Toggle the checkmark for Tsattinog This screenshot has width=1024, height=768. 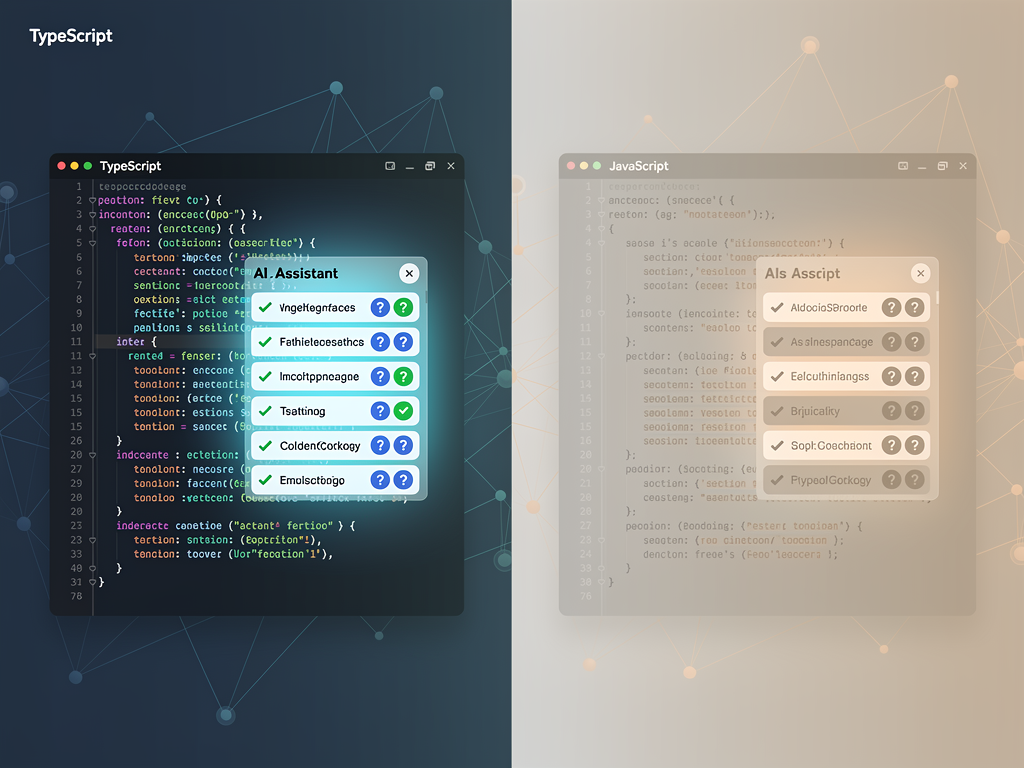tap(265, 411)
